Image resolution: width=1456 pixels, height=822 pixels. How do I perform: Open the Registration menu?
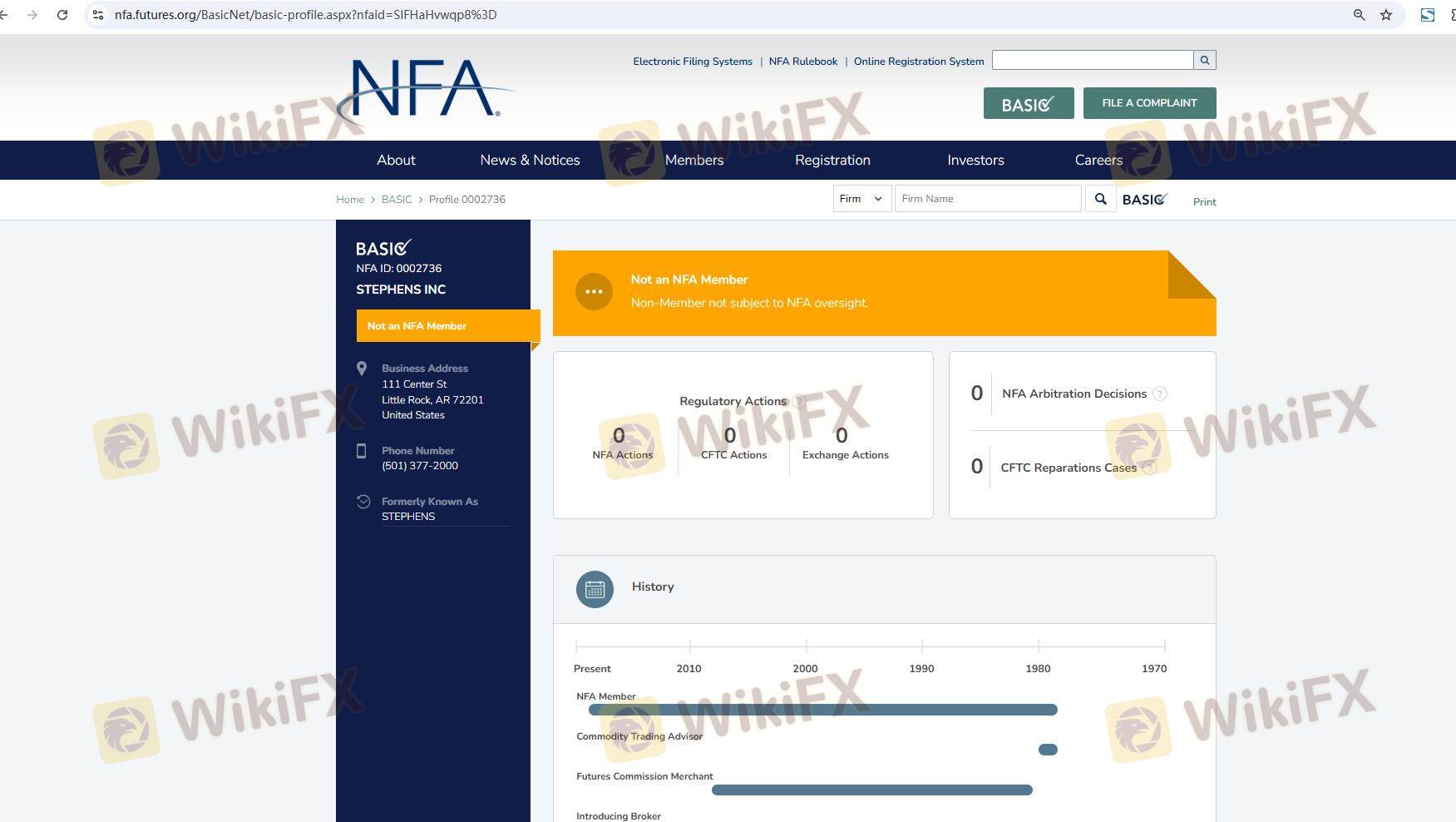(832, 160)
